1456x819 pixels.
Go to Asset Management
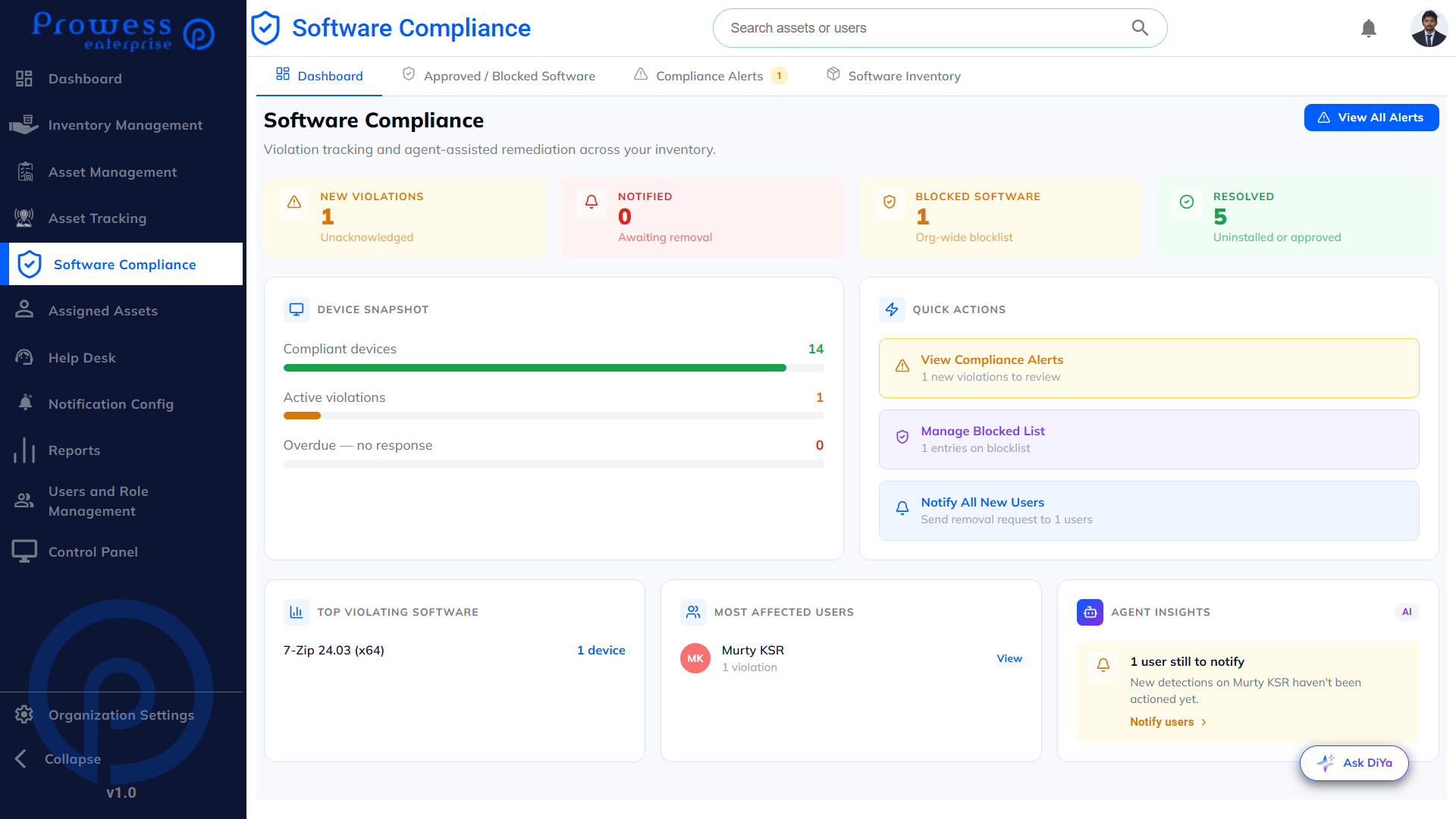point(121,172)
